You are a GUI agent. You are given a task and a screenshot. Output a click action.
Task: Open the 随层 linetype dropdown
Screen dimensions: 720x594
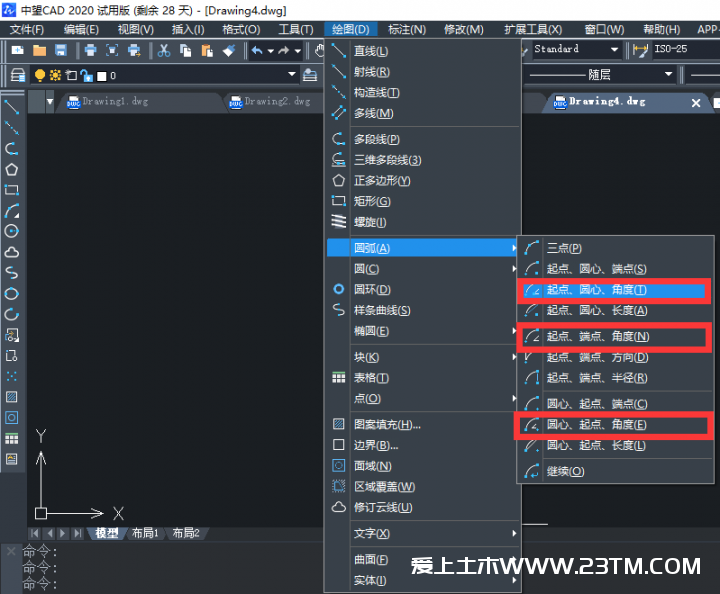668,74
